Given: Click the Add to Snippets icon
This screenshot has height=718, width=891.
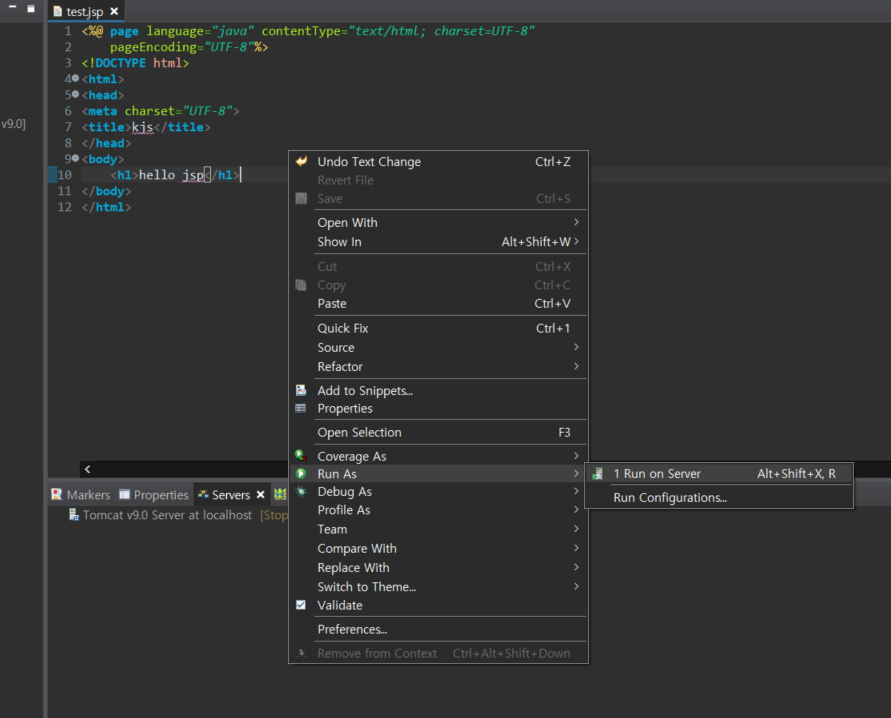Looking at the screenshot, I should click(301, 391).
